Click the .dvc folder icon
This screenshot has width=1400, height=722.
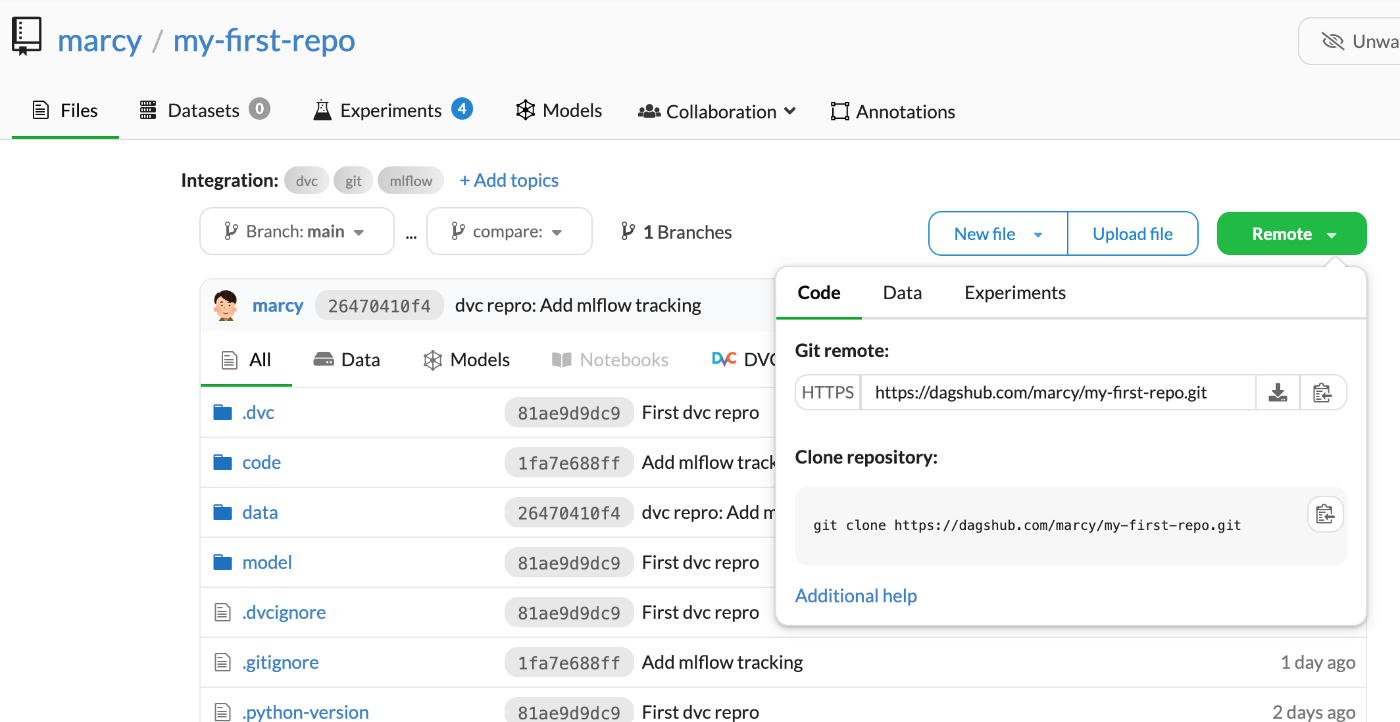(223, 412)
